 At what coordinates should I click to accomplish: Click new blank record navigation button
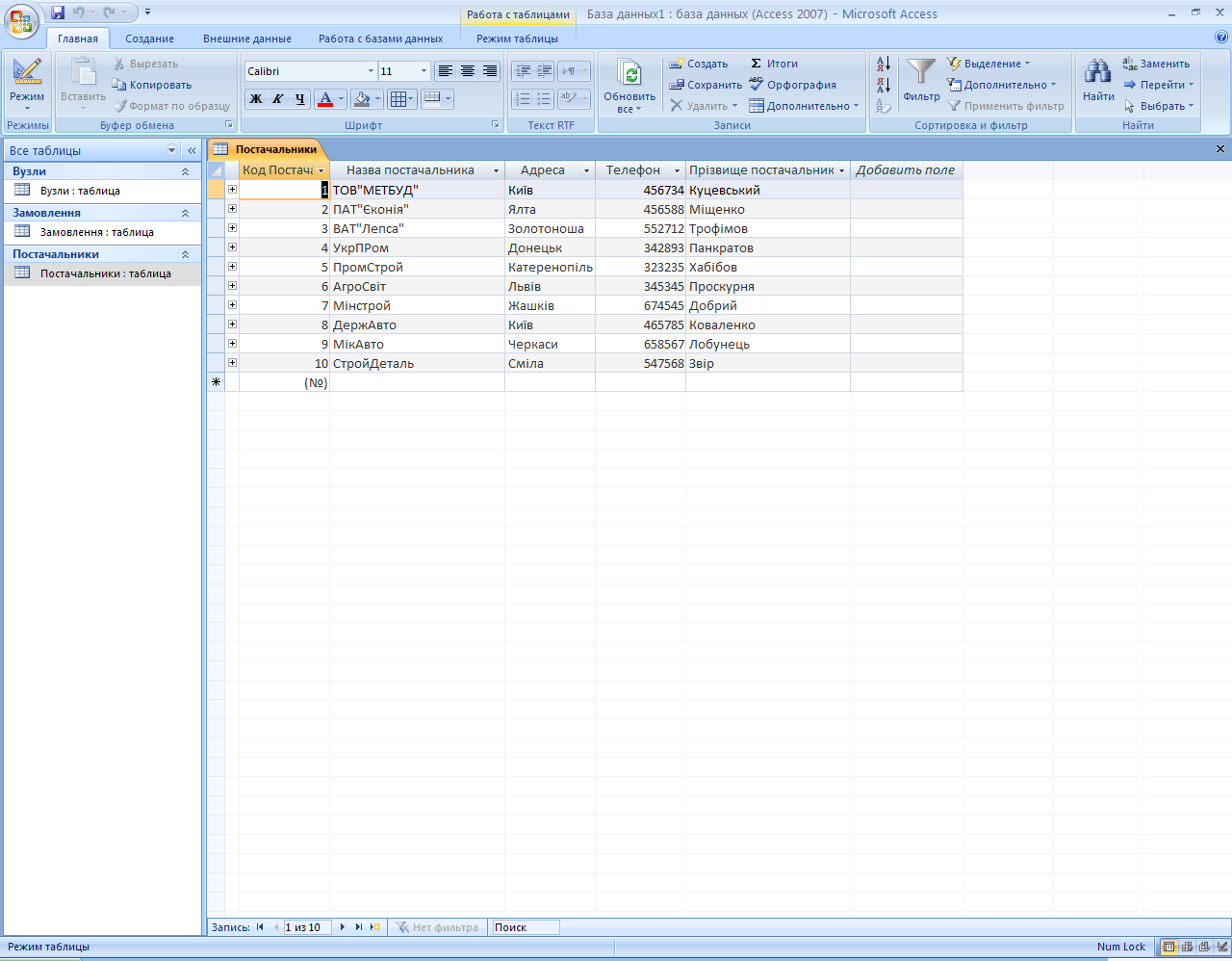pyautogui.click(x=375, y=927)
